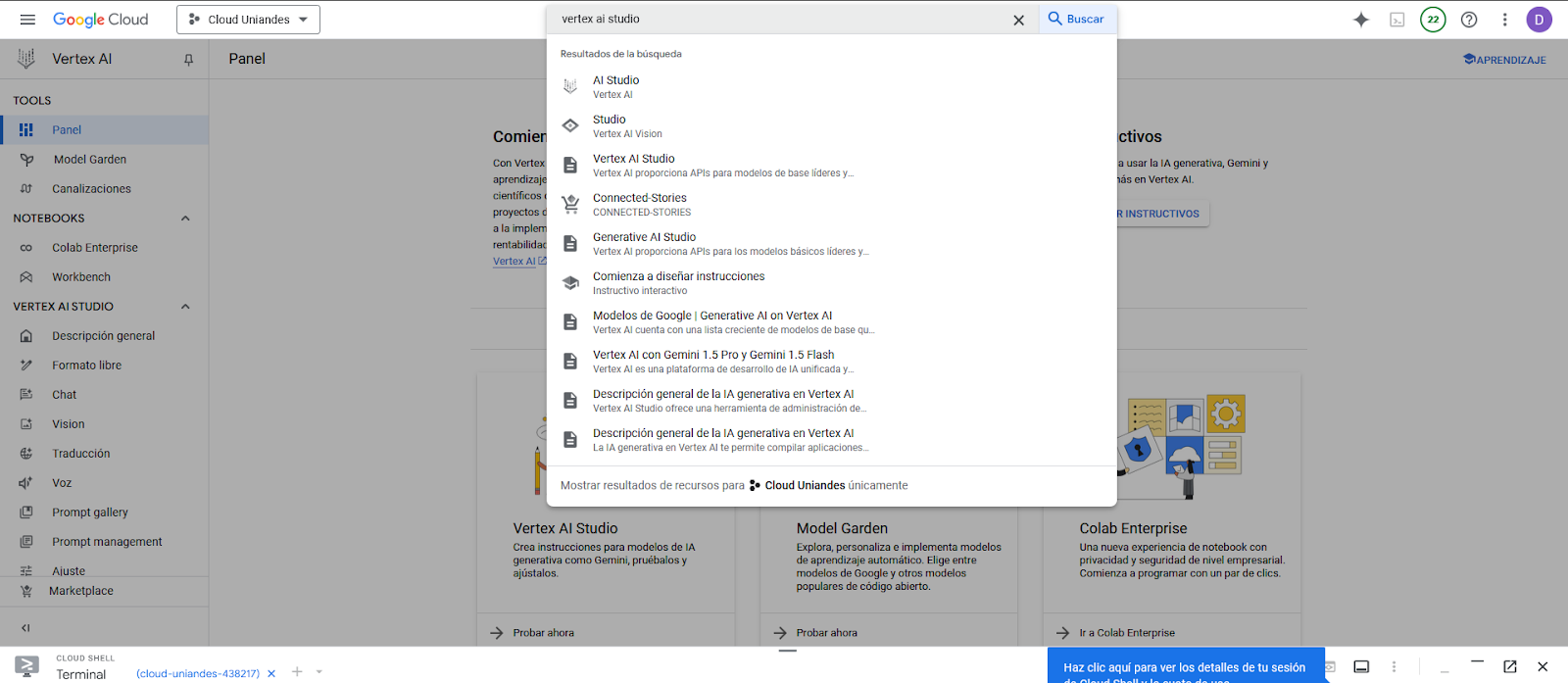Screen dimensions: 1568x683
Task: Click the Cloud Shell session details tooltip
Action: pyautogui.click(x=1186, y=667)
